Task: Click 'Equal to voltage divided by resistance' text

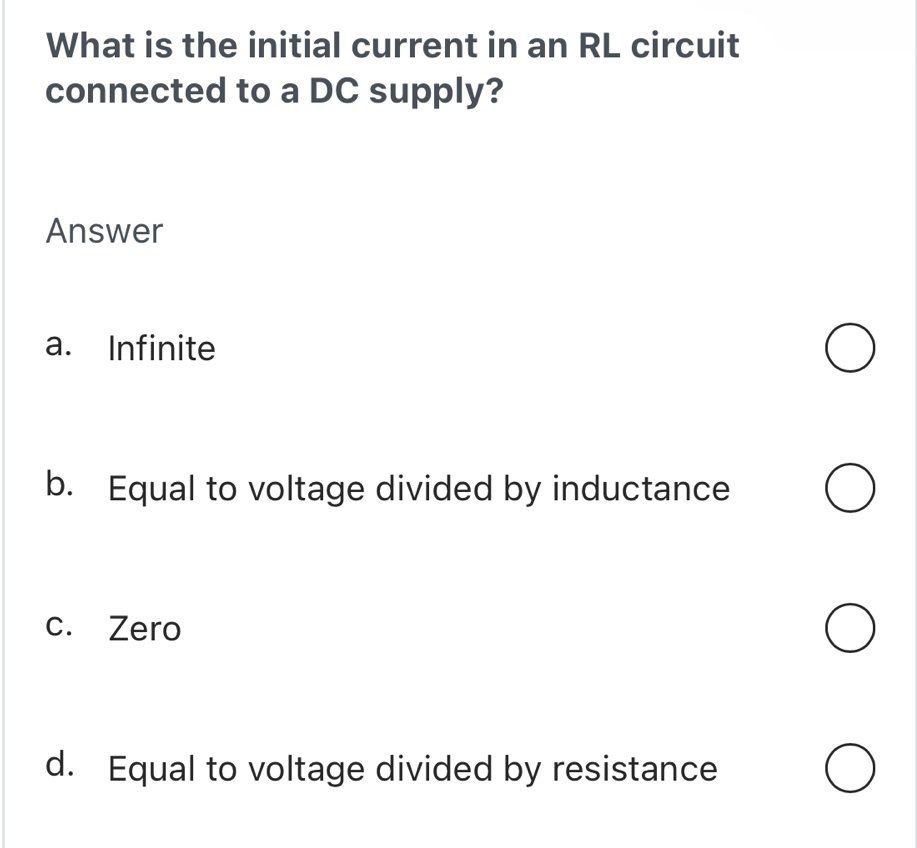Action: [412, 769]
